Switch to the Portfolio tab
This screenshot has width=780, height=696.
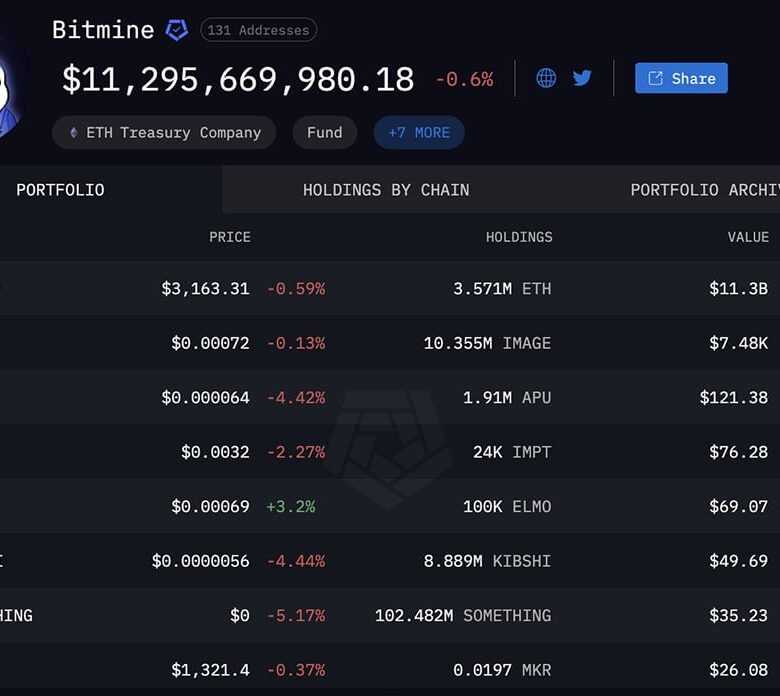pyautogui.click(x=60, y=190)
